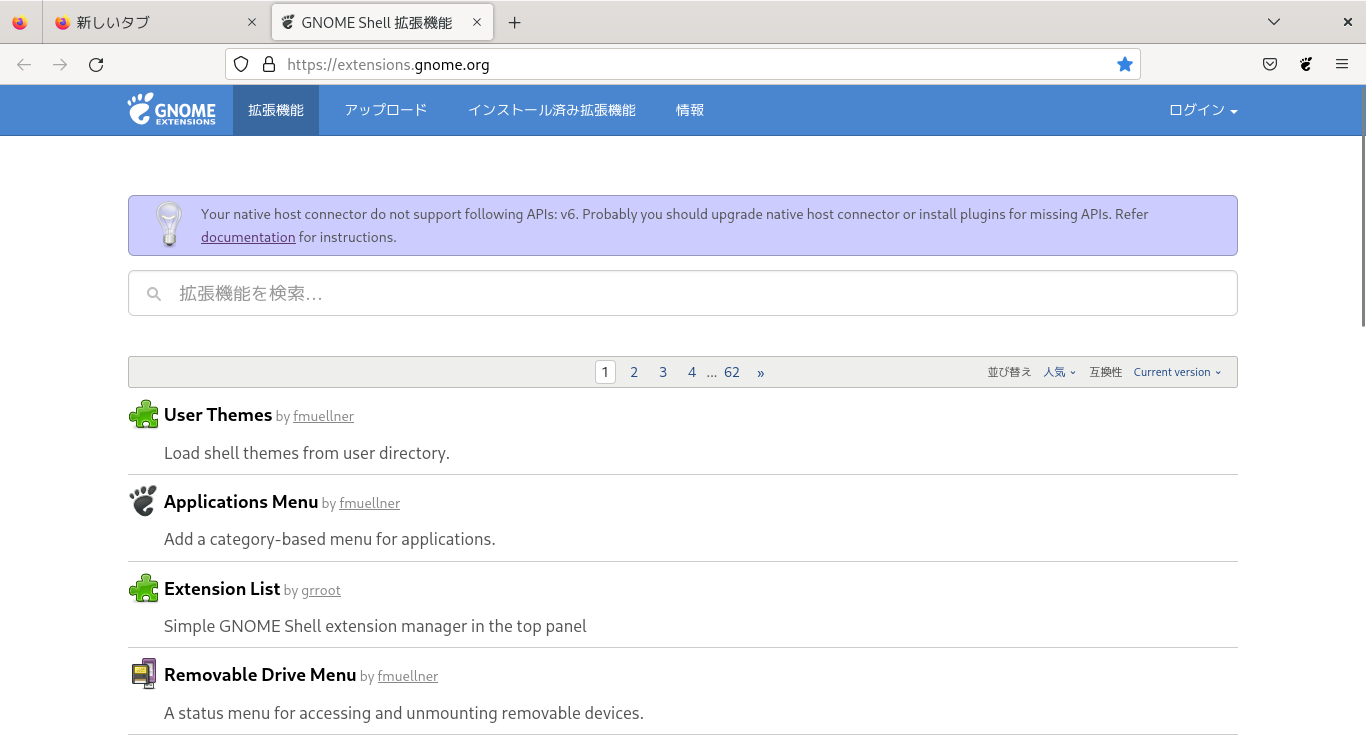Open インストール済み拡張機能 page
1366x736 pixels.
point(552,110)
